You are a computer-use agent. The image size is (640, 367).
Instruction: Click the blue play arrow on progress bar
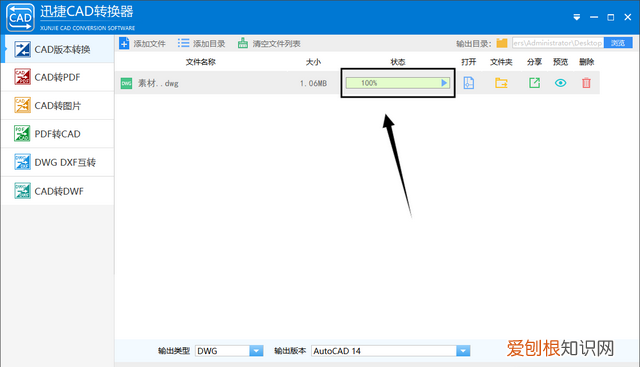(x=444, y=83)
